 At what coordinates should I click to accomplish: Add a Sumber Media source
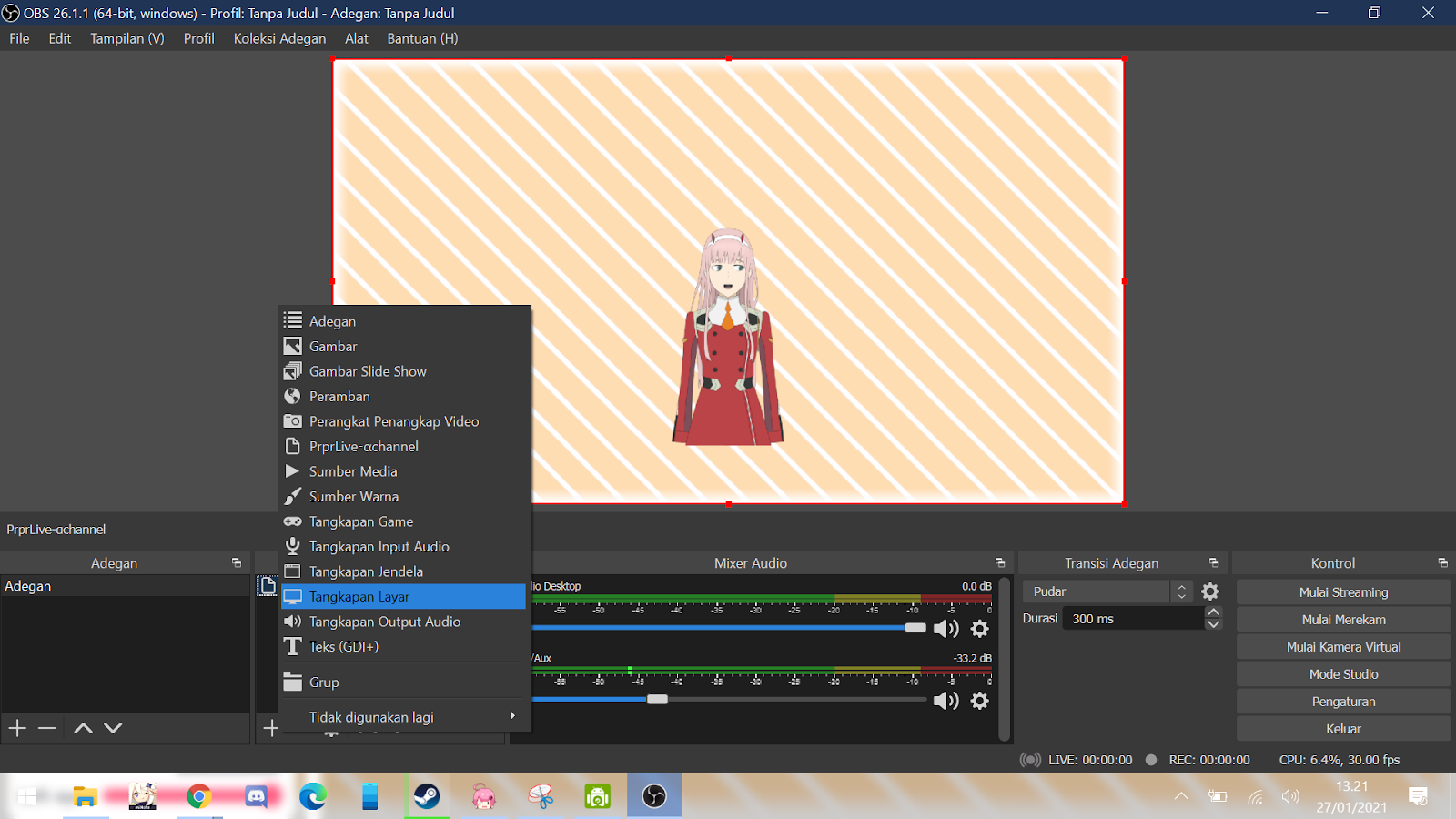point(404,471)
